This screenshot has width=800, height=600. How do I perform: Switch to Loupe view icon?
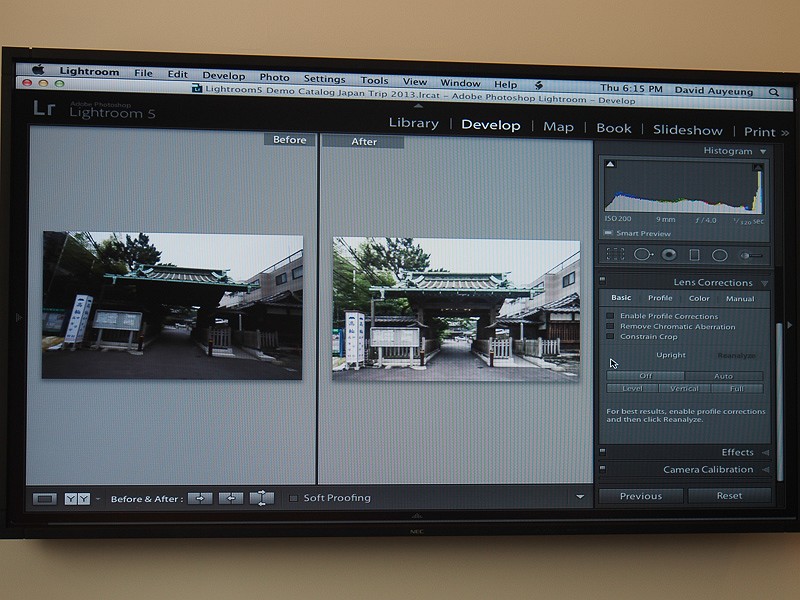(44, 498)
